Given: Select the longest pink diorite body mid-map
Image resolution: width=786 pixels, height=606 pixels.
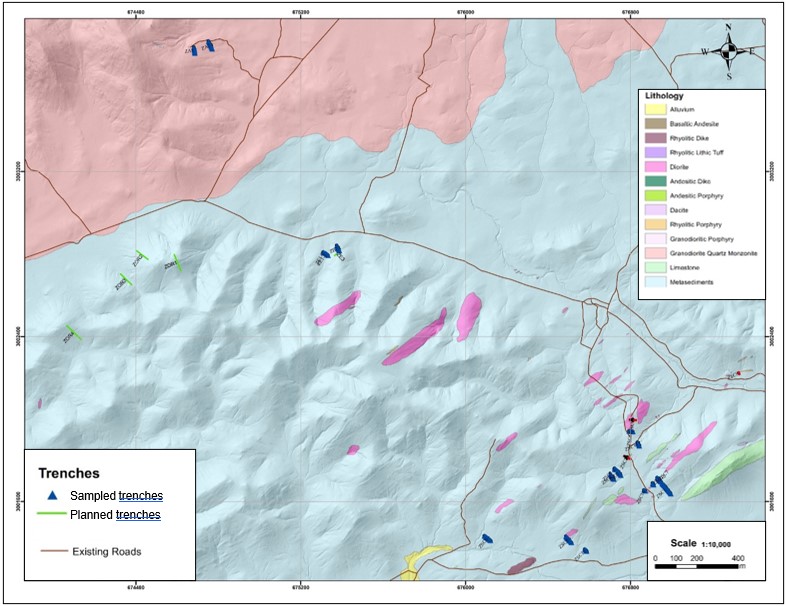Looking at the screenshot, I should [x=415, y=336].
